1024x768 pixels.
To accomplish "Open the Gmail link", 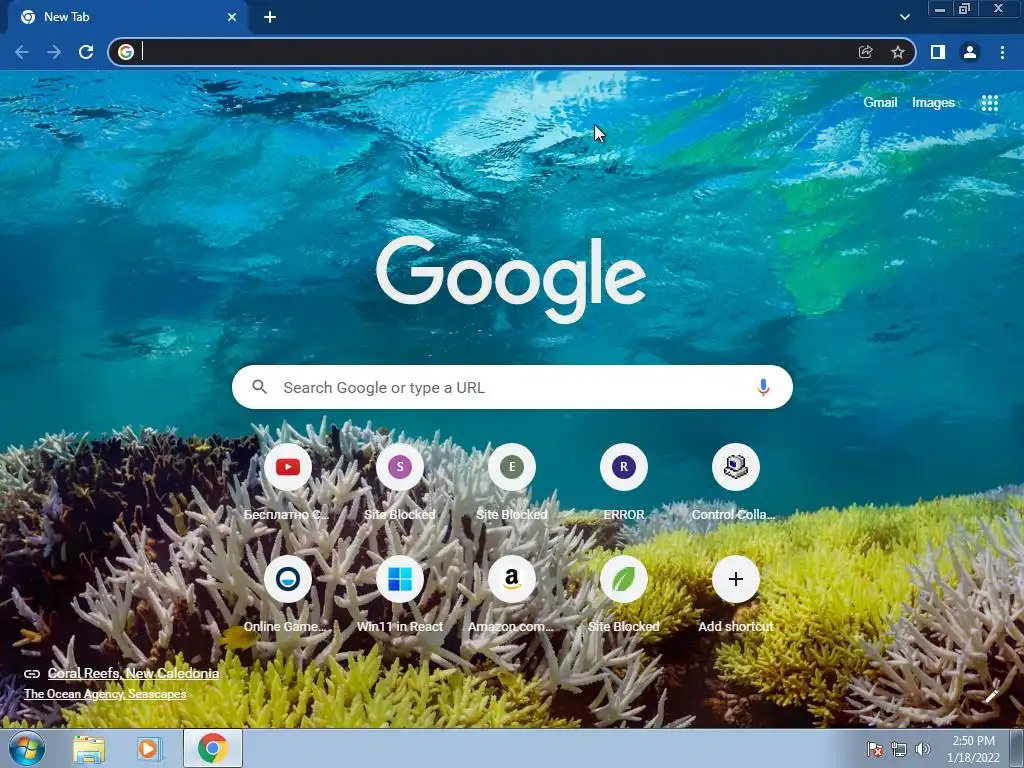I will [x=880, y=103].
